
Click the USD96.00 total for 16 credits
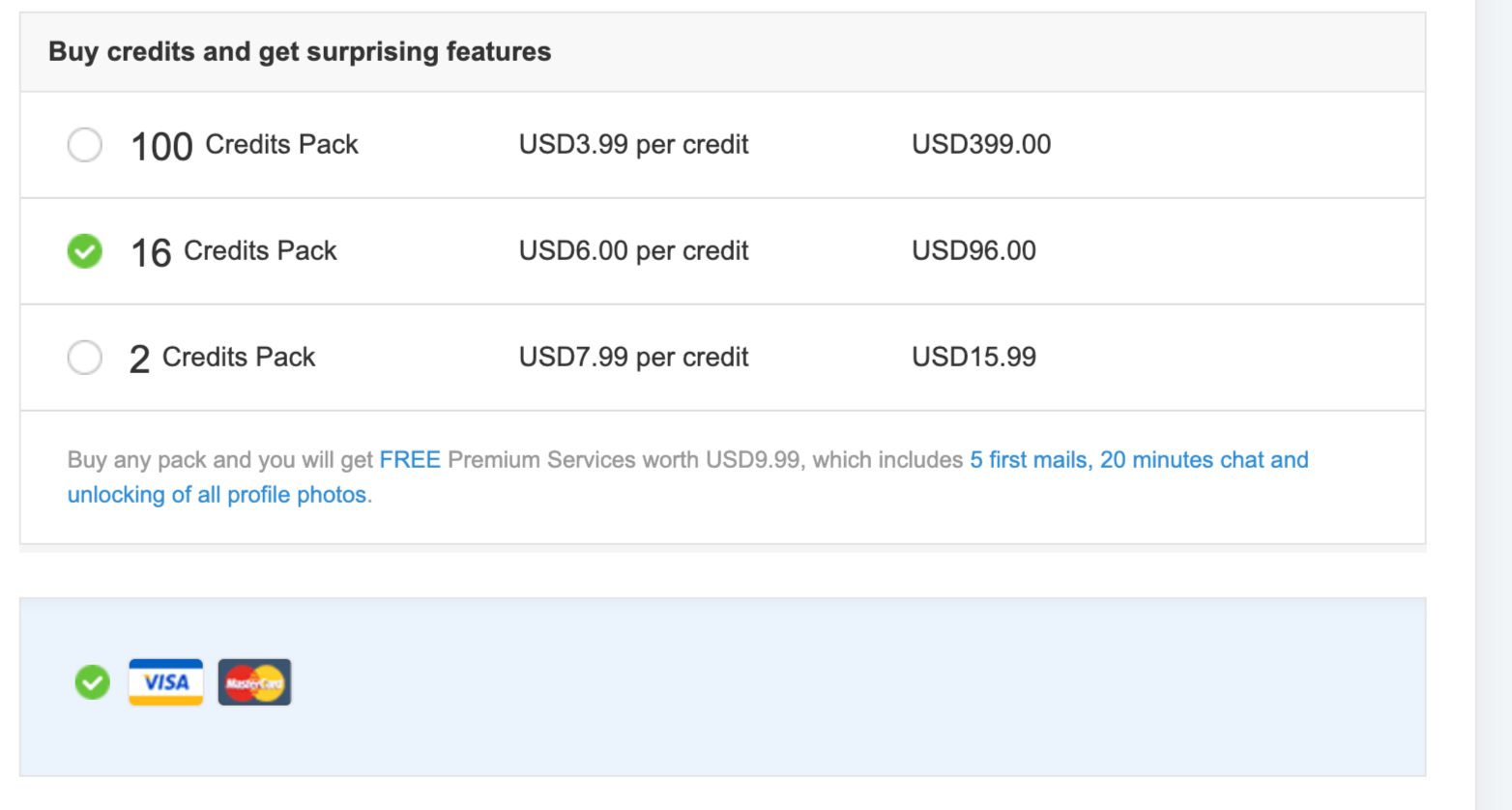tap(974, 251)
